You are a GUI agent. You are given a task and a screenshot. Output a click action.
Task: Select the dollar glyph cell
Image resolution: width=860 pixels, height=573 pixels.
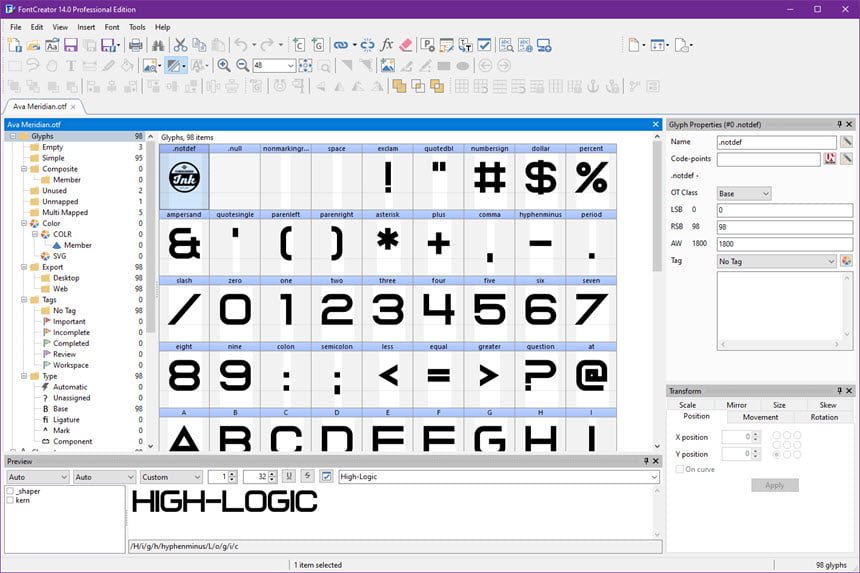coord(540,177)
